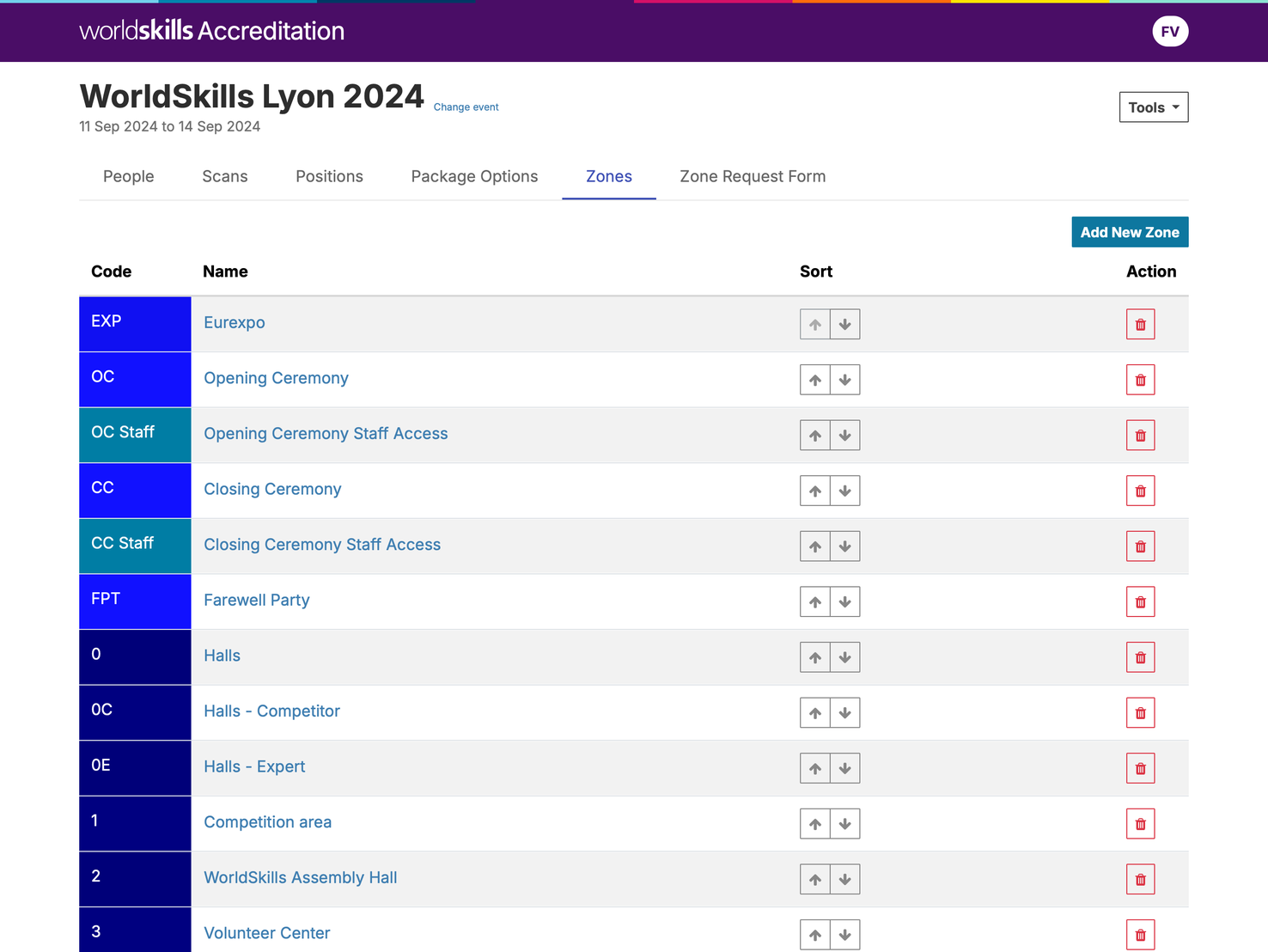Delete the Opening Ceremony zone

point(1141,380)
